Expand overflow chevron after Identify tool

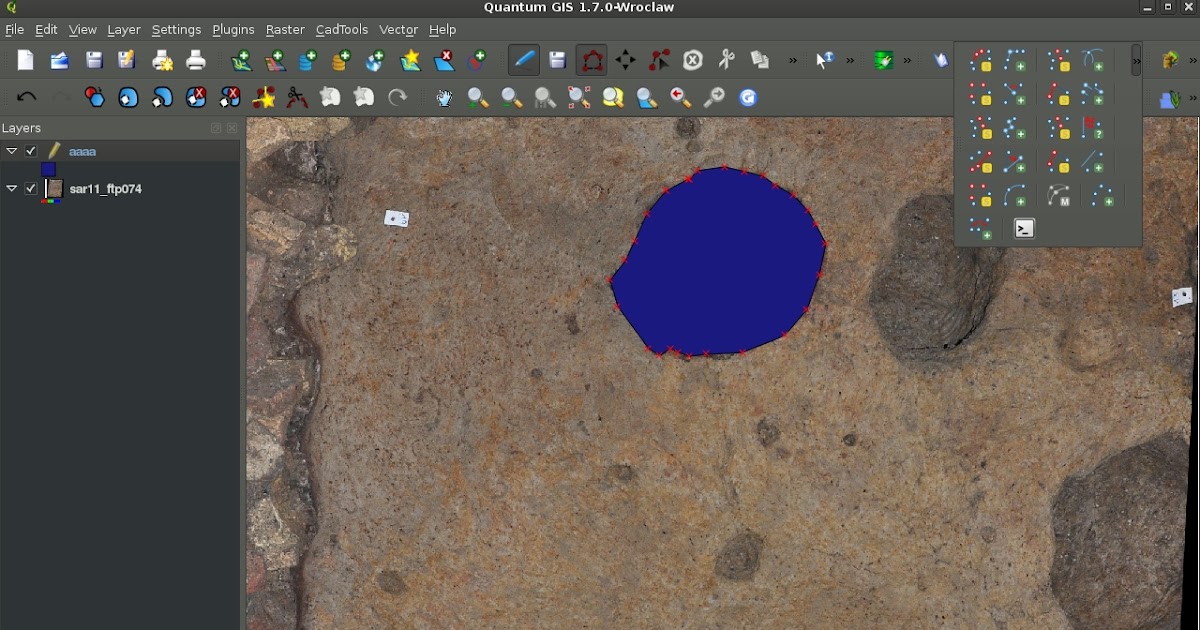click(x=851, y=61)
